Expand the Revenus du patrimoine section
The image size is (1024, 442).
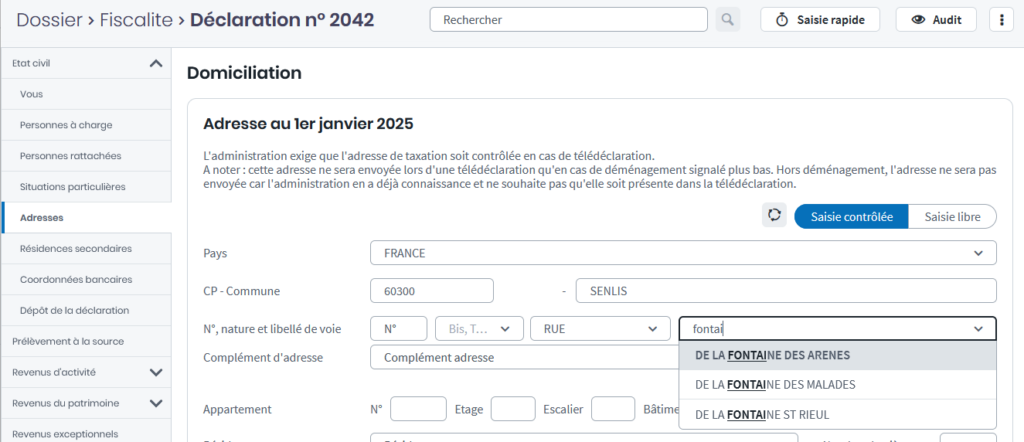(155, 403)
